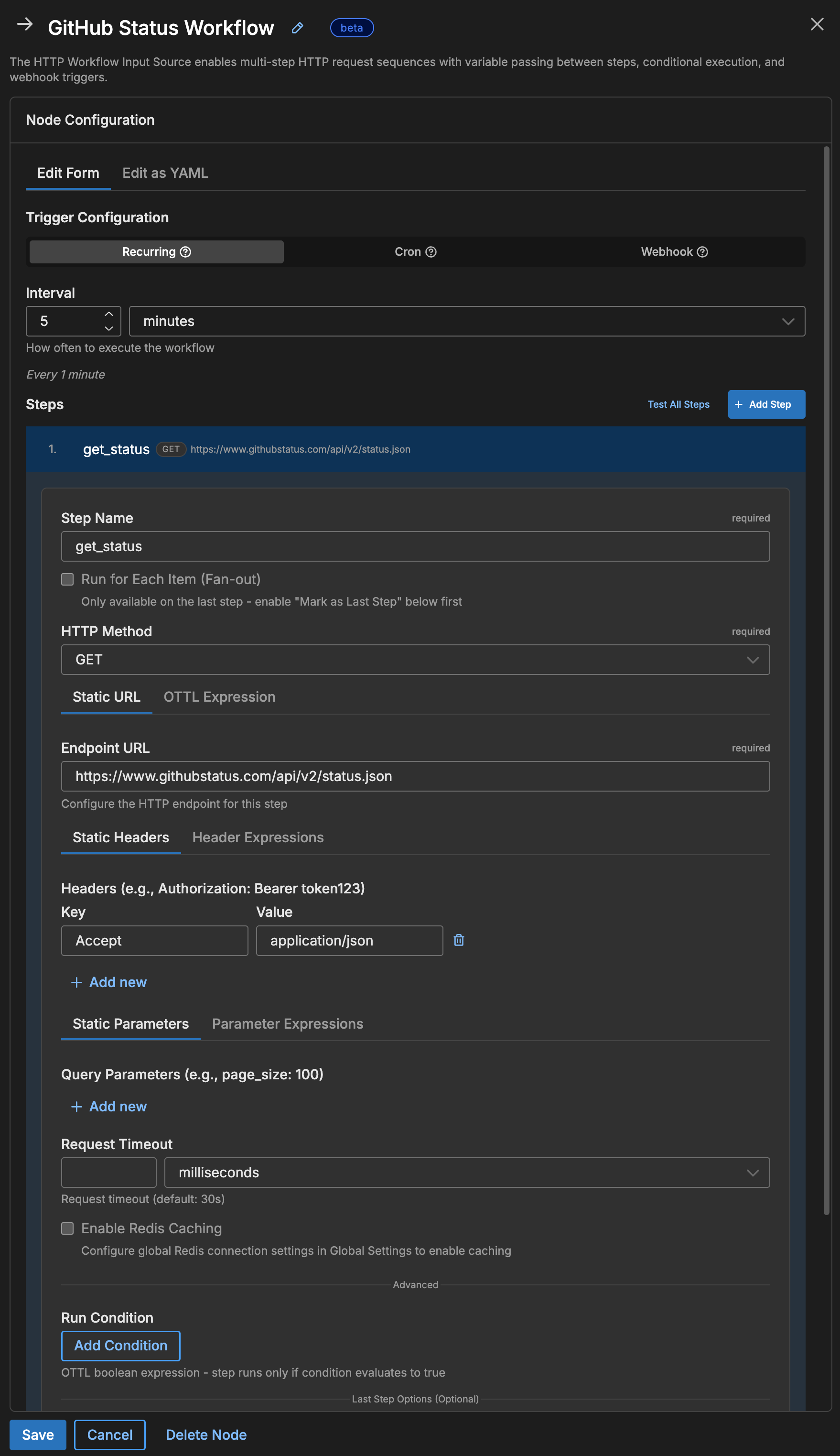
Task: Open the interval unit dropdown showing minutes
Action: tap(787, 321)
